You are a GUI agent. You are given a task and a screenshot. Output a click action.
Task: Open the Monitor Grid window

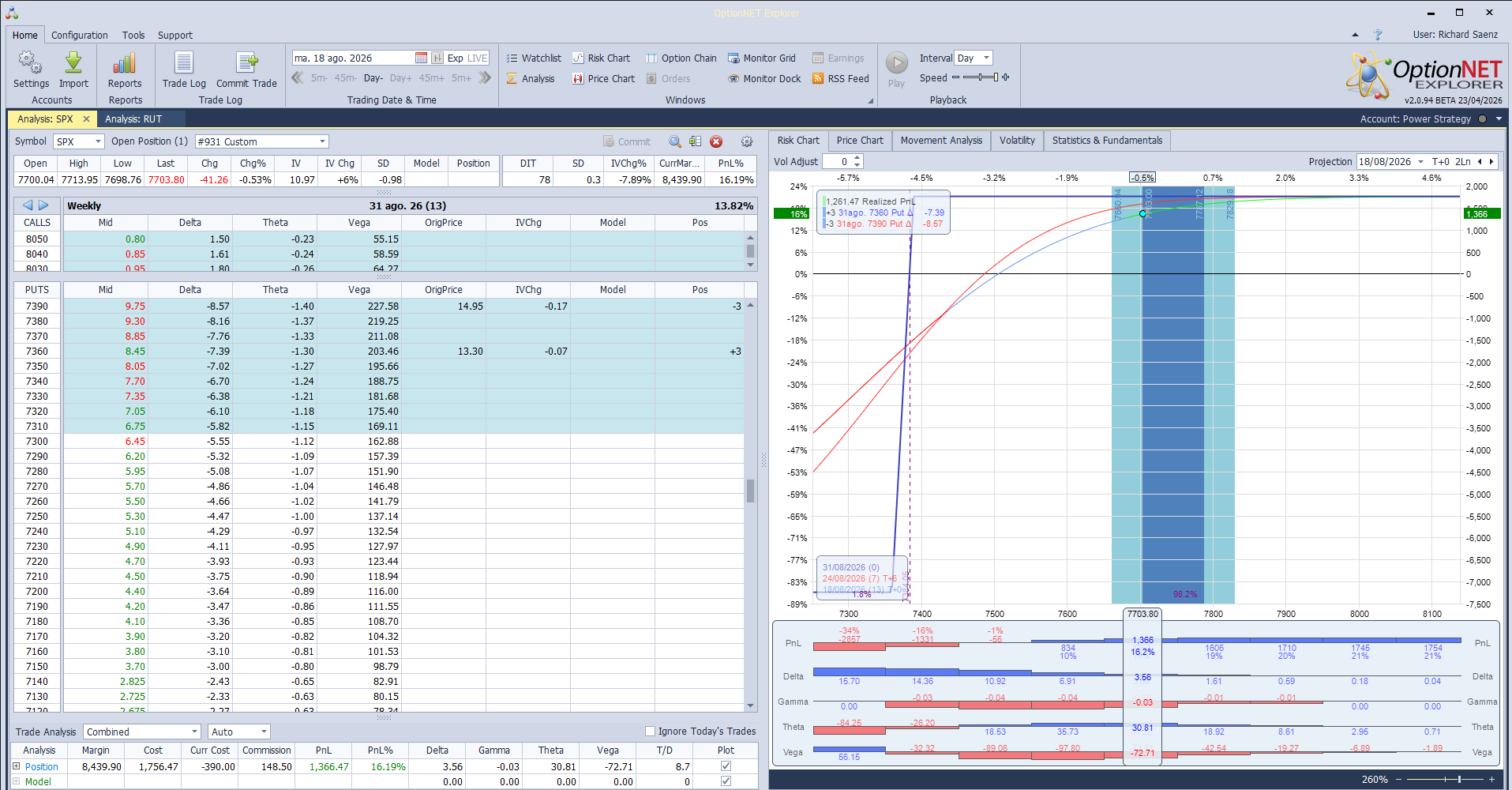point(762,58)
